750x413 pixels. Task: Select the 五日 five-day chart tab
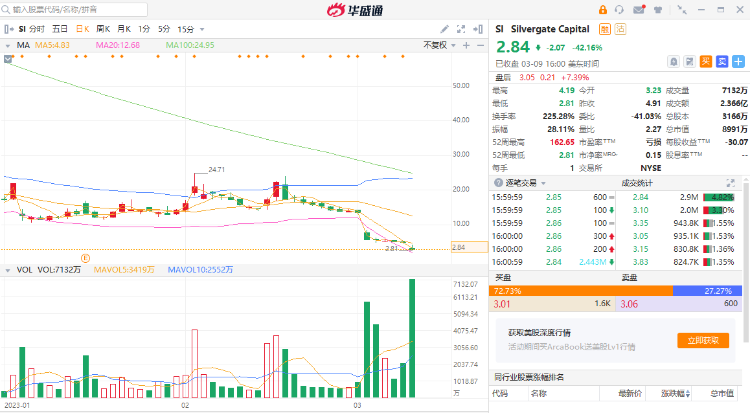pyautogui.click(x=60, y=29)
